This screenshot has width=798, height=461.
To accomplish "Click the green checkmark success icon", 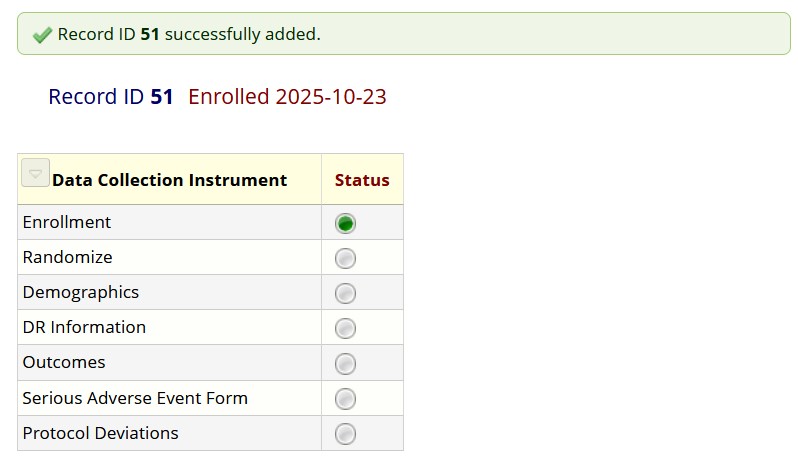I will [42, 35].
